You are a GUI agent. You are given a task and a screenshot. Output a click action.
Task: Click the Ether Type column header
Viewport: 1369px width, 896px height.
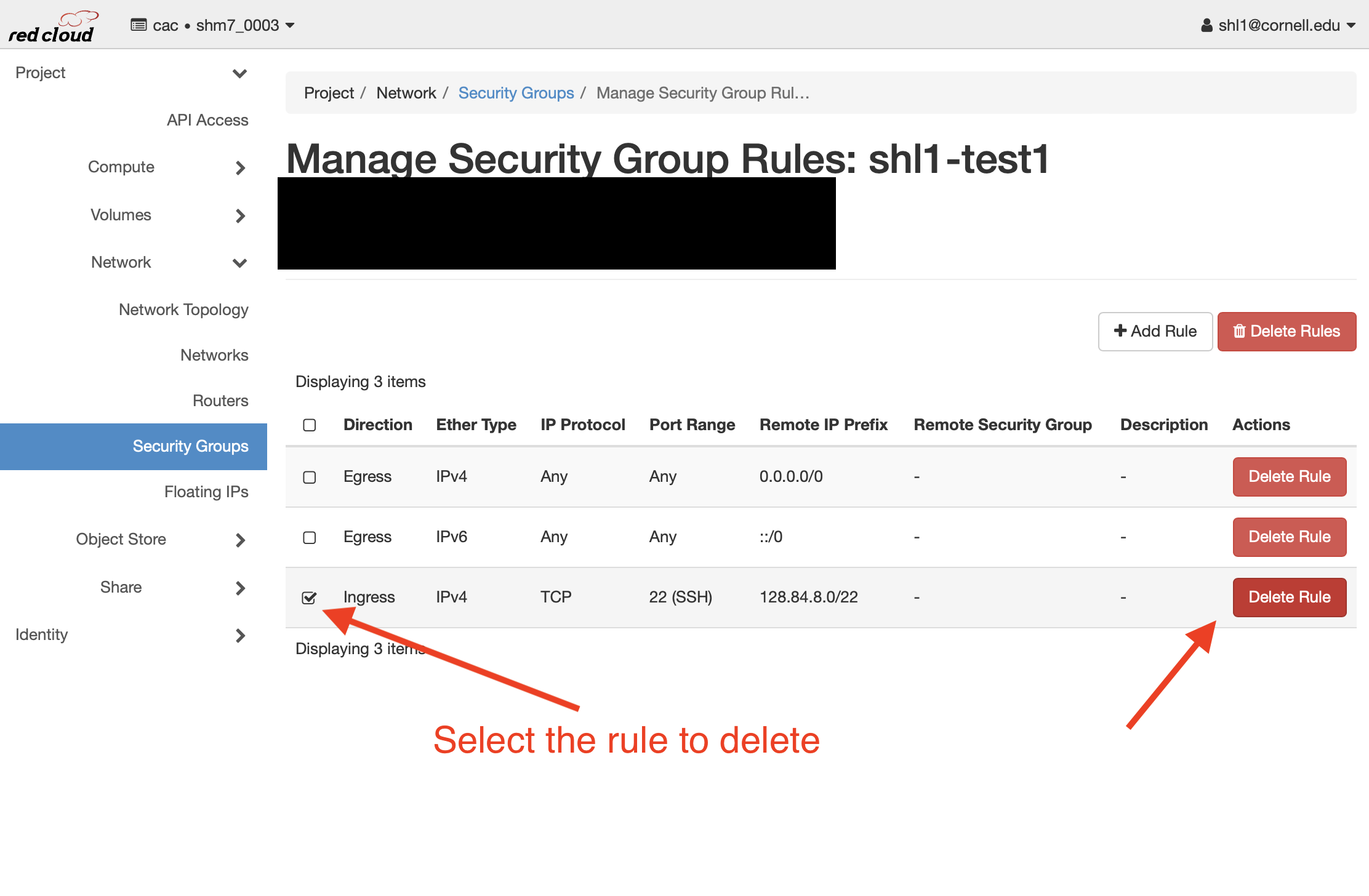coord(476,425)
